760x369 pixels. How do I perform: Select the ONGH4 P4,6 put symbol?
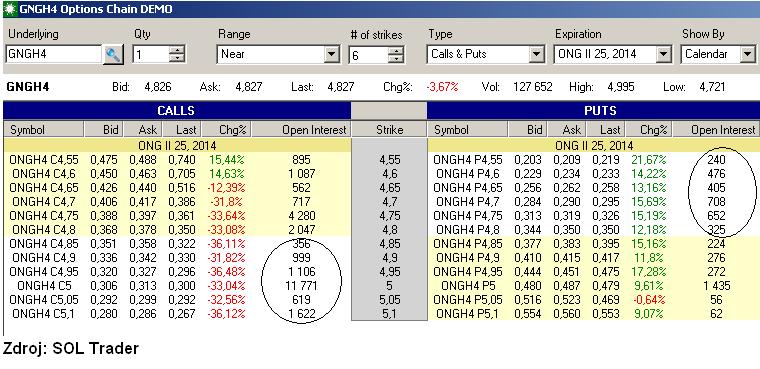[468, 174]
